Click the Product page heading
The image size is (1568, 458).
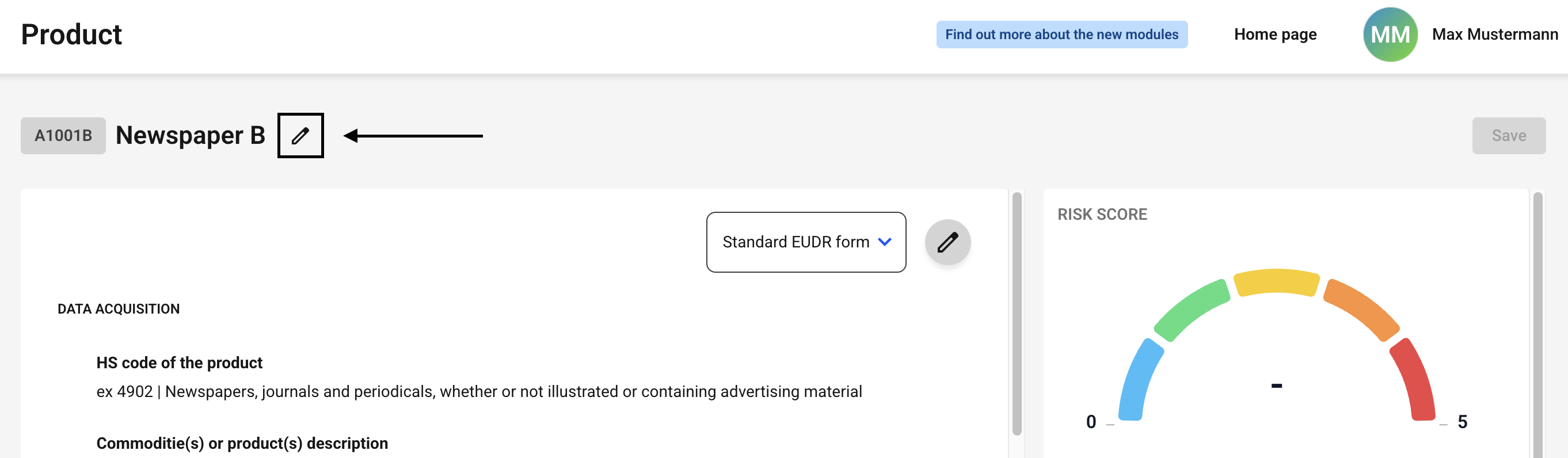point(71,35)
